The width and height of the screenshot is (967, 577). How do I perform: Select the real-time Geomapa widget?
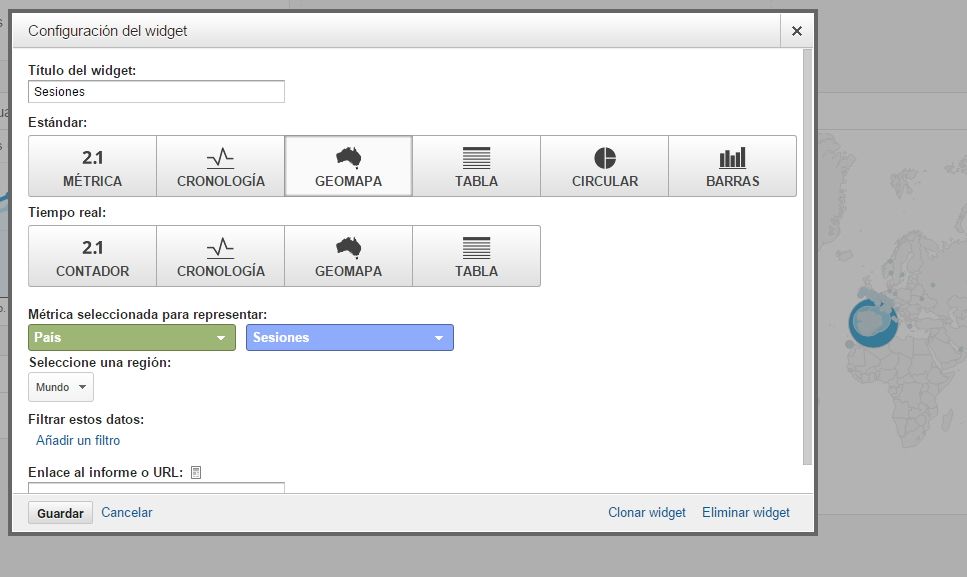click(348, 256)
